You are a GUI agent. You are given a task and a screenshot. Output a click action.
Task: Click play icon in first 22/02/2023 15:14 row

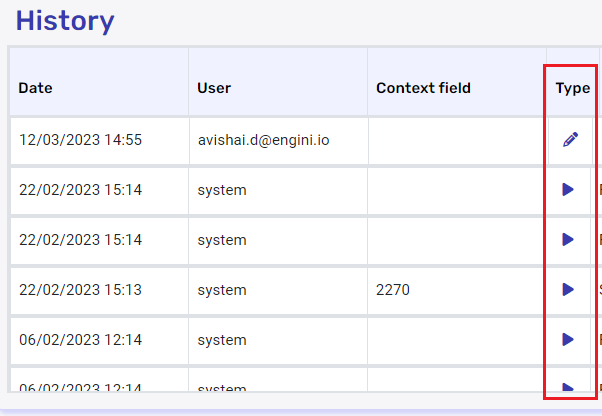[568, 190]
